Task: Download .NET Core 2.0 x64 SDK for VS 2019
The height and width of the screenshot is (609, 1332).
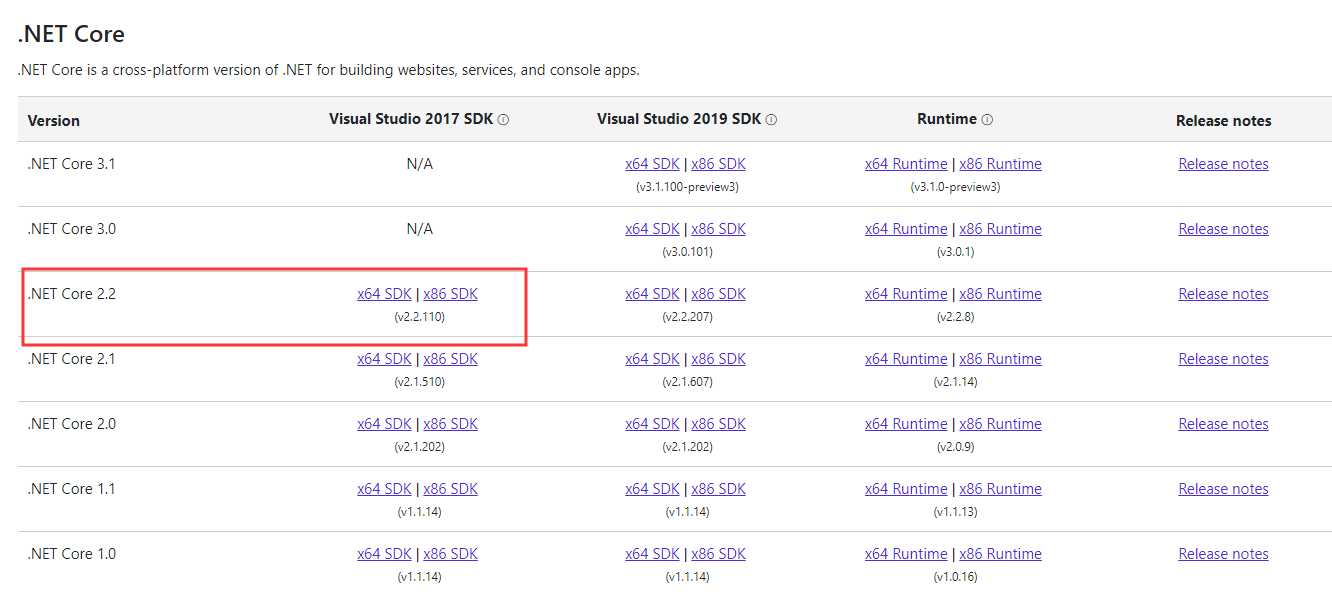Action: point(652,424)
